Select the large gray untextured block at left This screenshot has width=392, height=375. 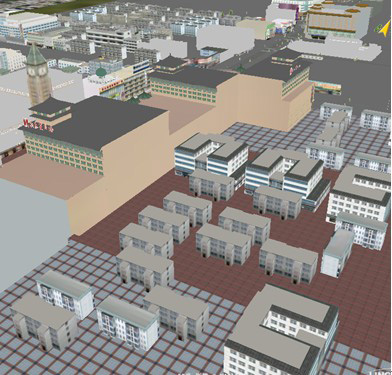pyautogui.click(x=32, y=233)
